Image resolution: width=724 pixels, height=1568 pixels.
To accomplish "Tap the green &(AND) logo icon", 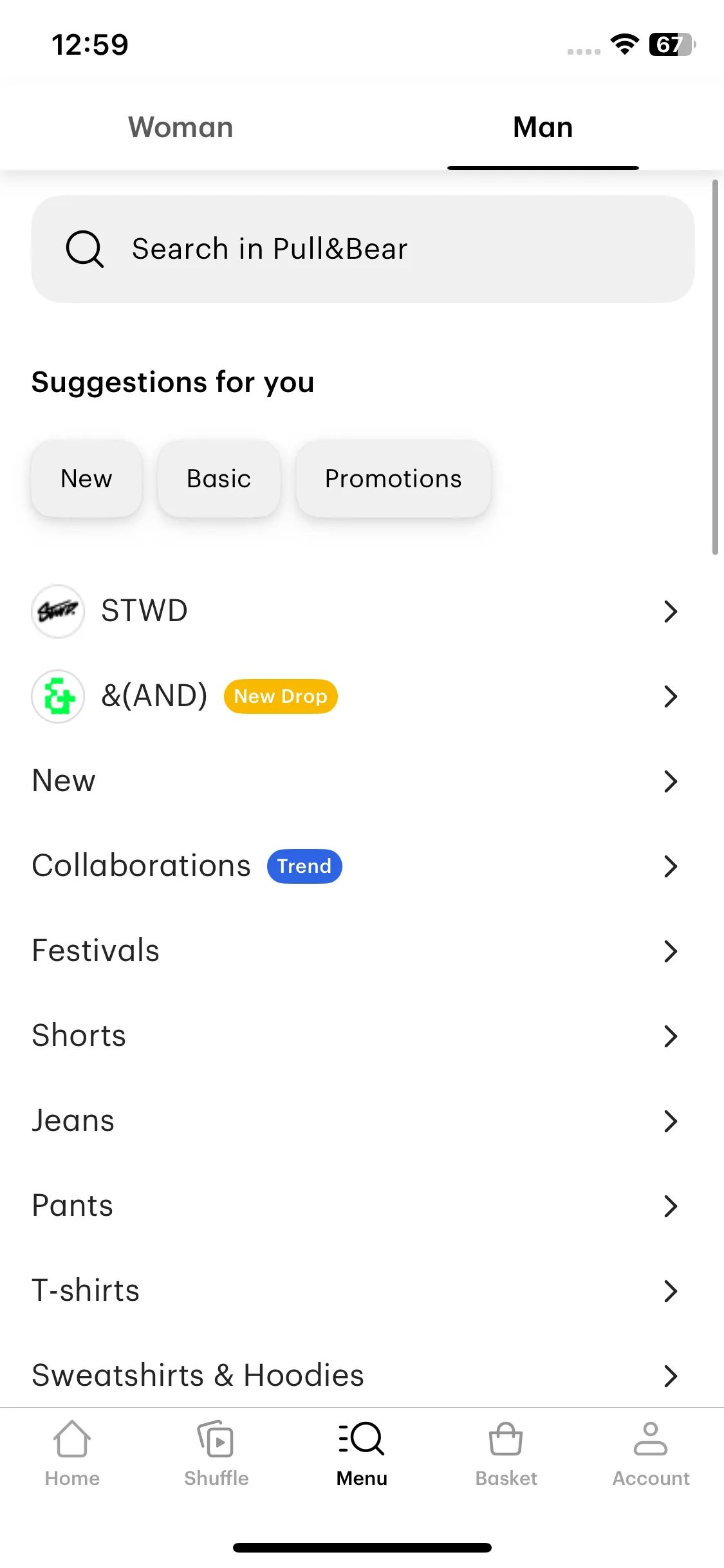I will [x=58, y=696].
